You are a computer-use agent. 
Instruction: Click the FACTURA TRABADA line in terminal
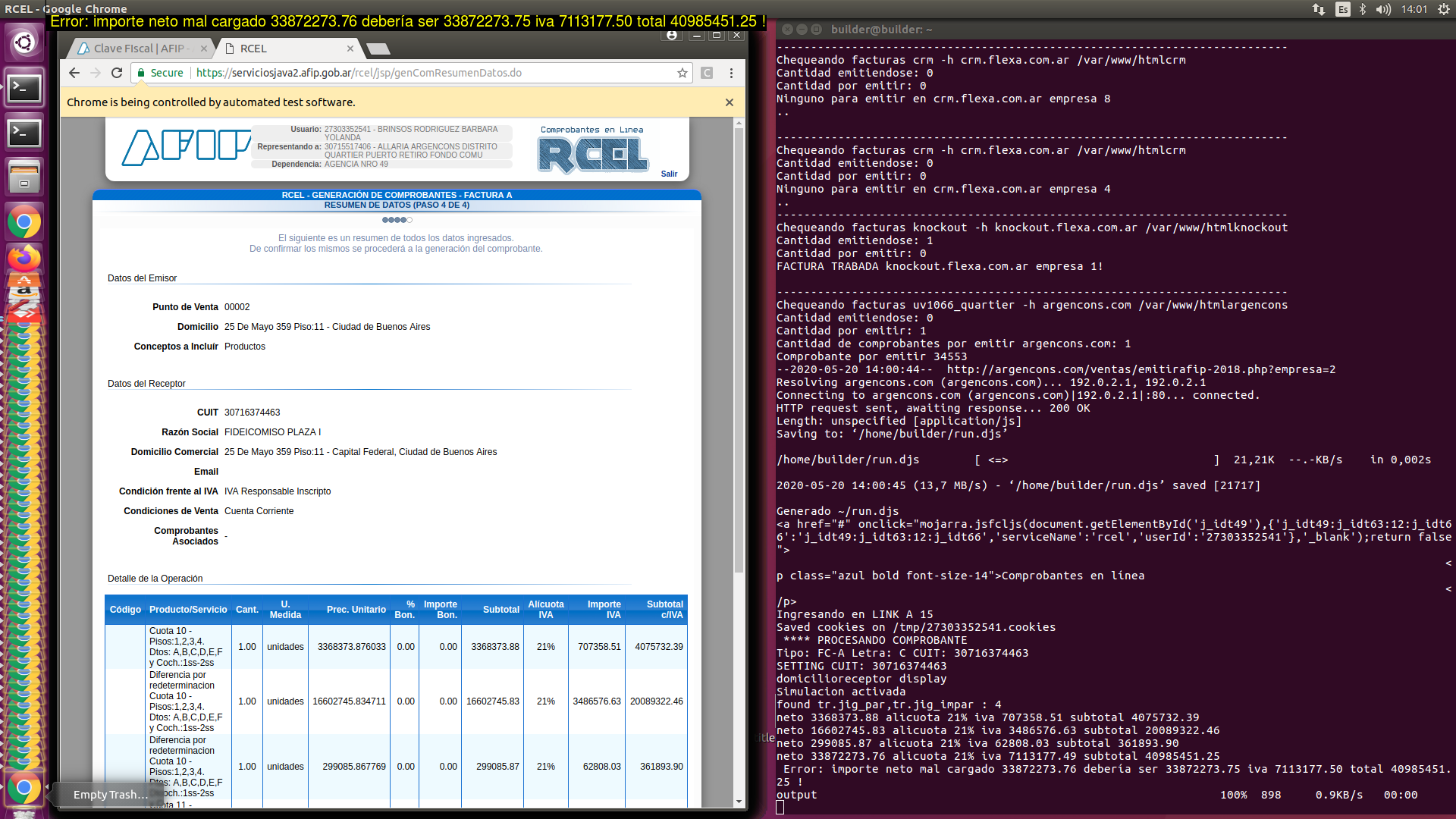pyautogui.click(x=940, y=266)
